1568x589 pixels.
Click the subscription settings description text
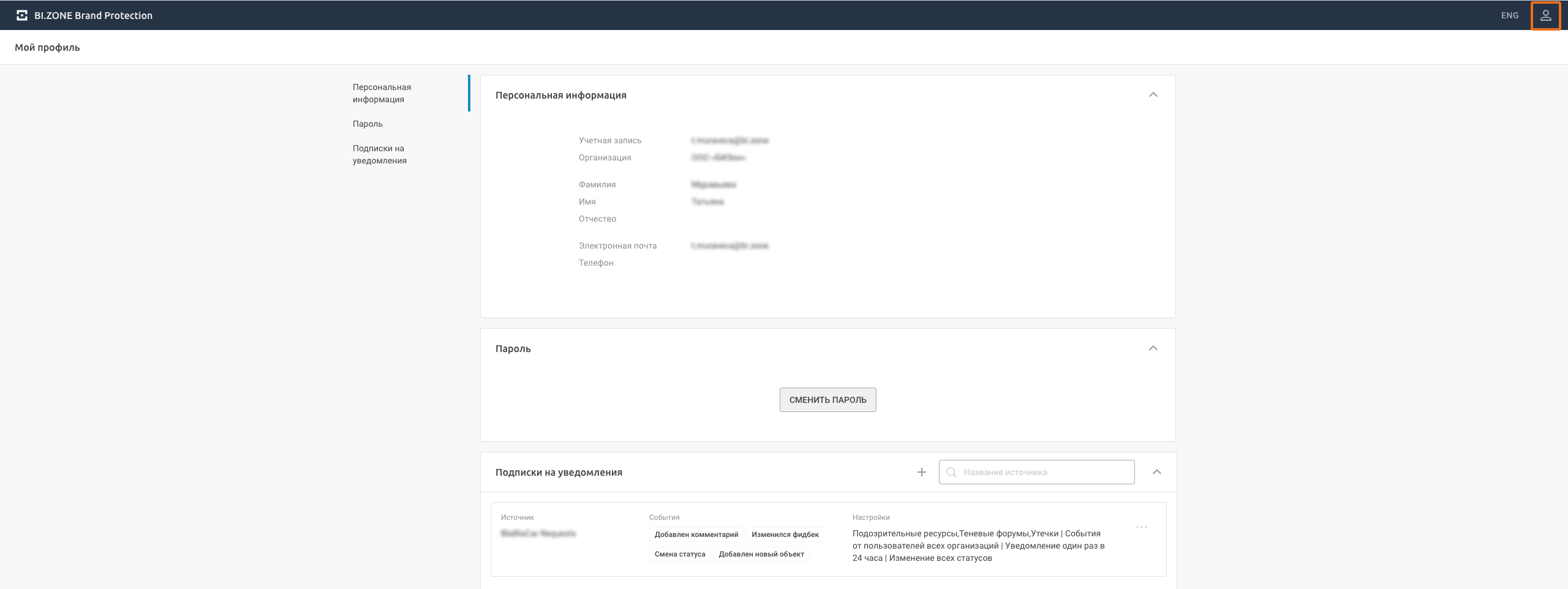pyautogui.click(x=979, y=546)
